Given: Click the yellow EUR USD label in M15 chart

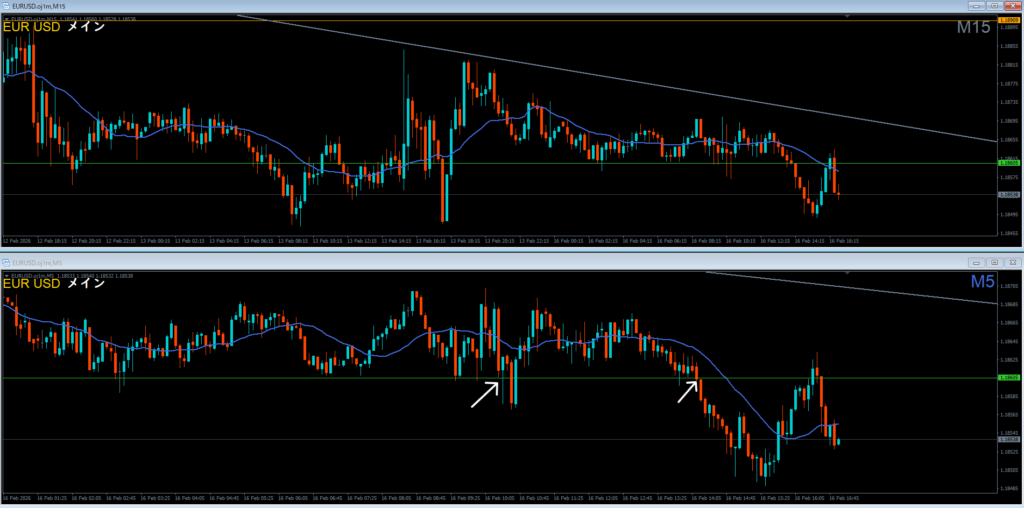Looking at the screenshot, I should [x=32, y=28].
